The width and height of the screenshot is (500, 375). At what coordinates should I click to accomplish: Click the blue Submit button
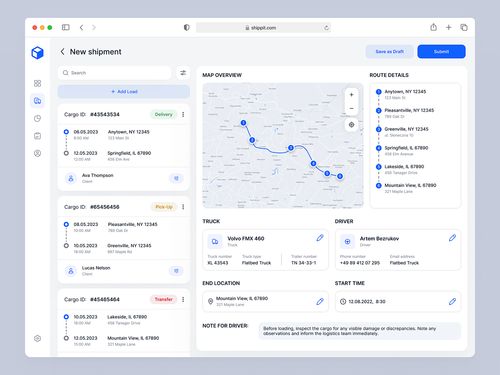(441, 52)
